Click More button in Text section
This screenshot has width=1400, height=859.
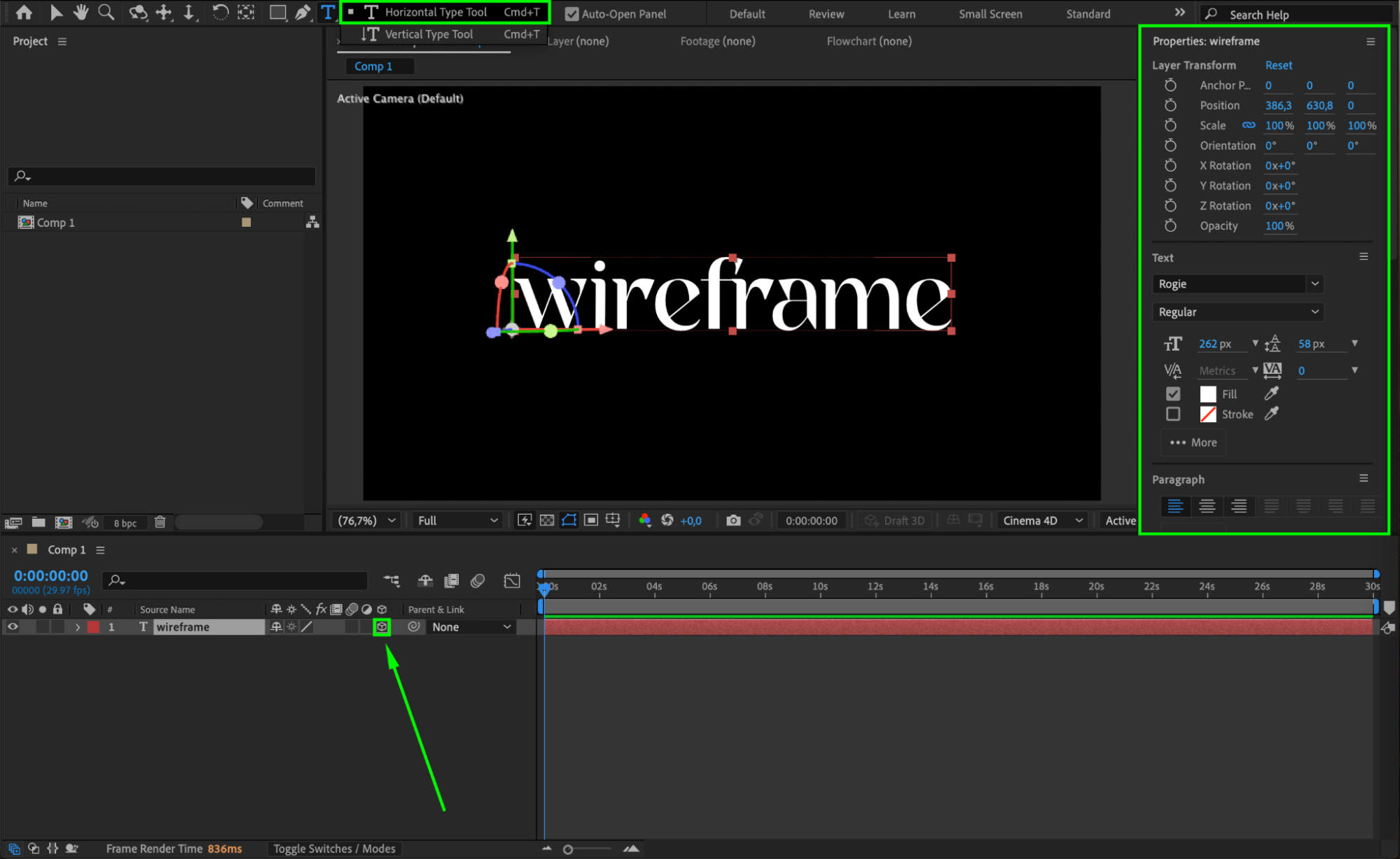[1193, 442]
